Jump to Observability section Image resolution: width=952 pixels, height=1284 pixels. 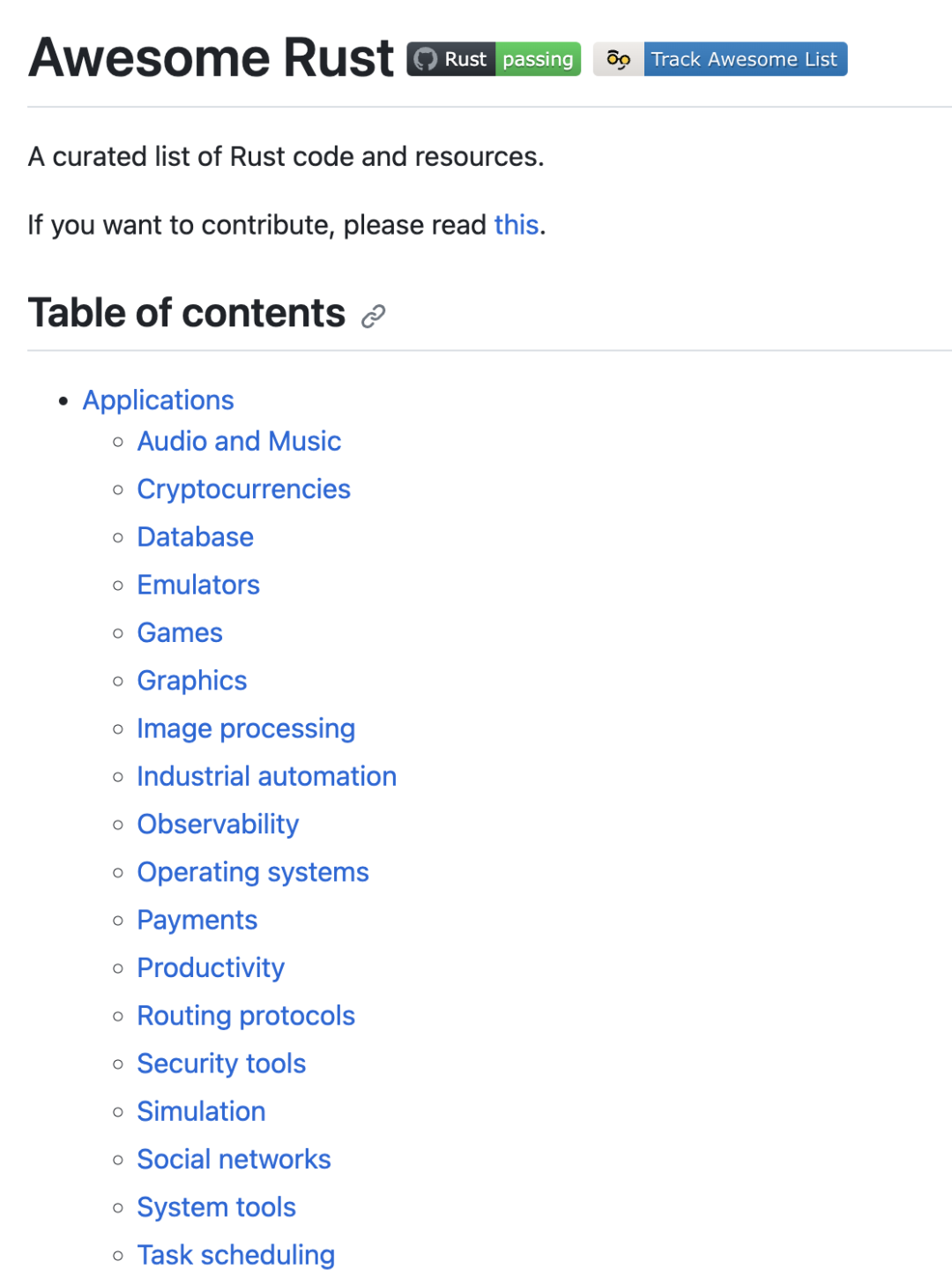(x=218, y=825)
